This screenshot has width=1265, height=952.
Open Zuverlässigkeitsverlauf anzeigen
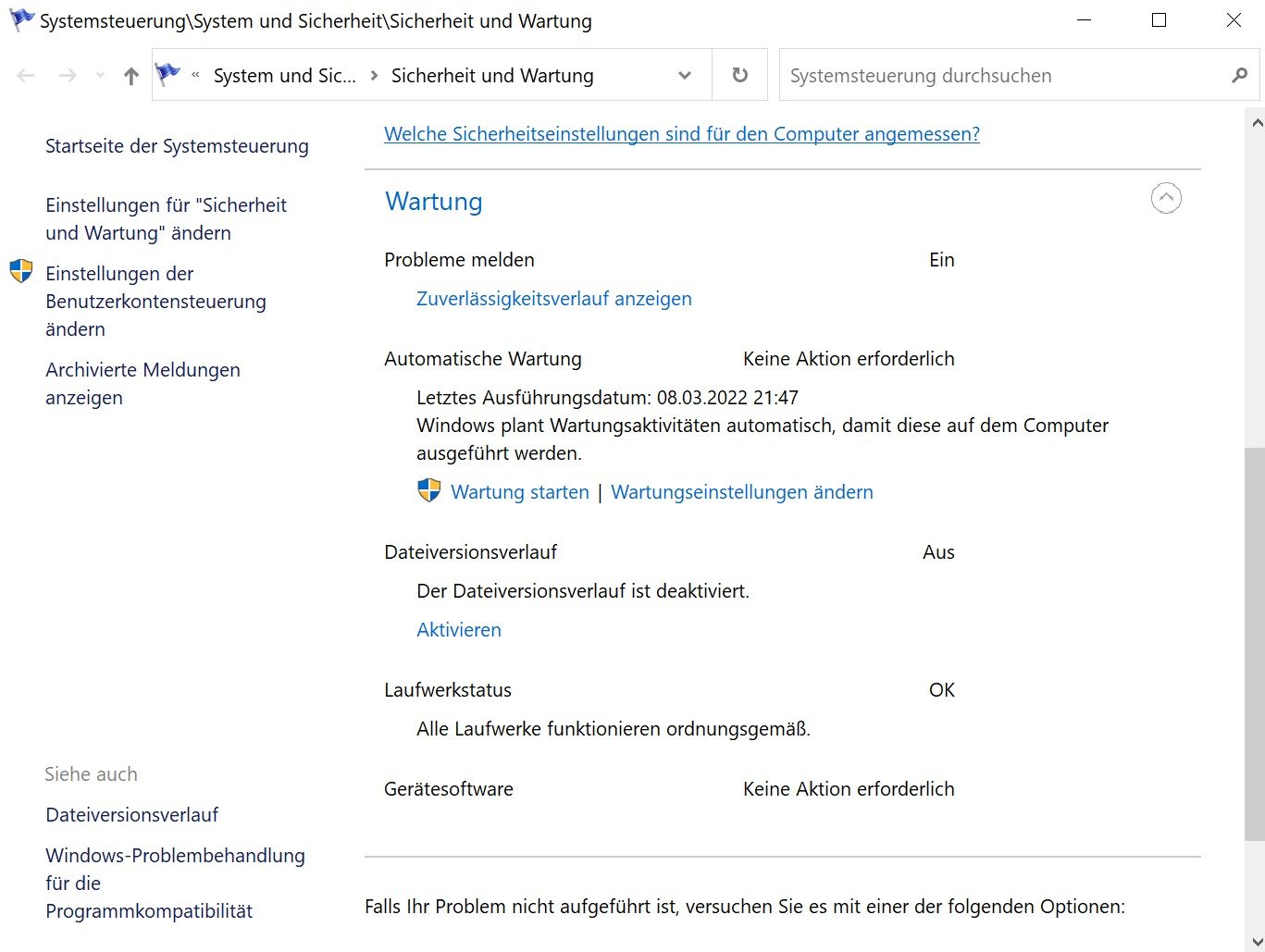click(x=554, y=299)
